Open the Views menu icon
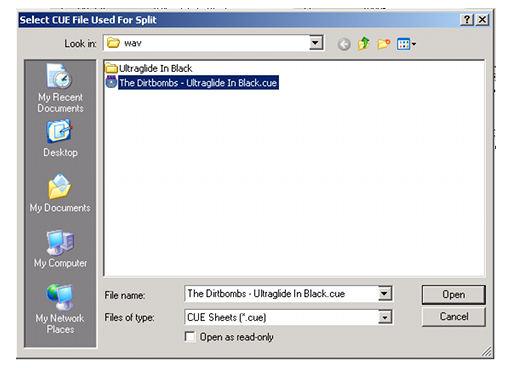512x368 pixels. pyautogui.click(x=406, y=44)
